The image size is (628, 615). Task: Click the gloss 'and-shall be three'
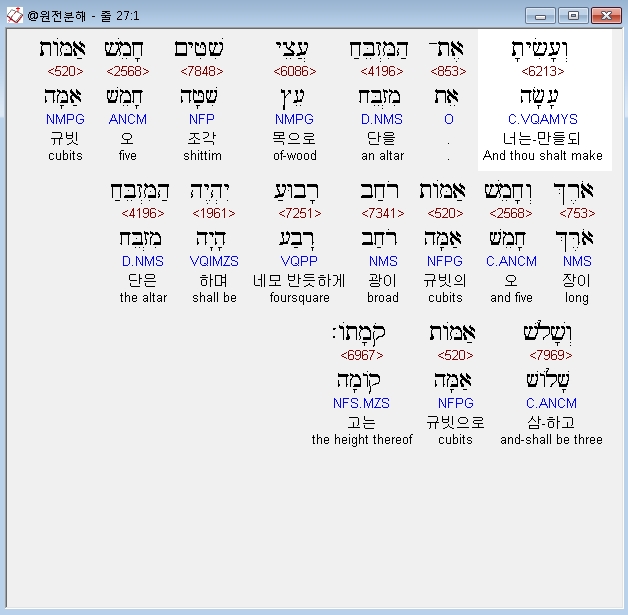(x=551, y=440)
